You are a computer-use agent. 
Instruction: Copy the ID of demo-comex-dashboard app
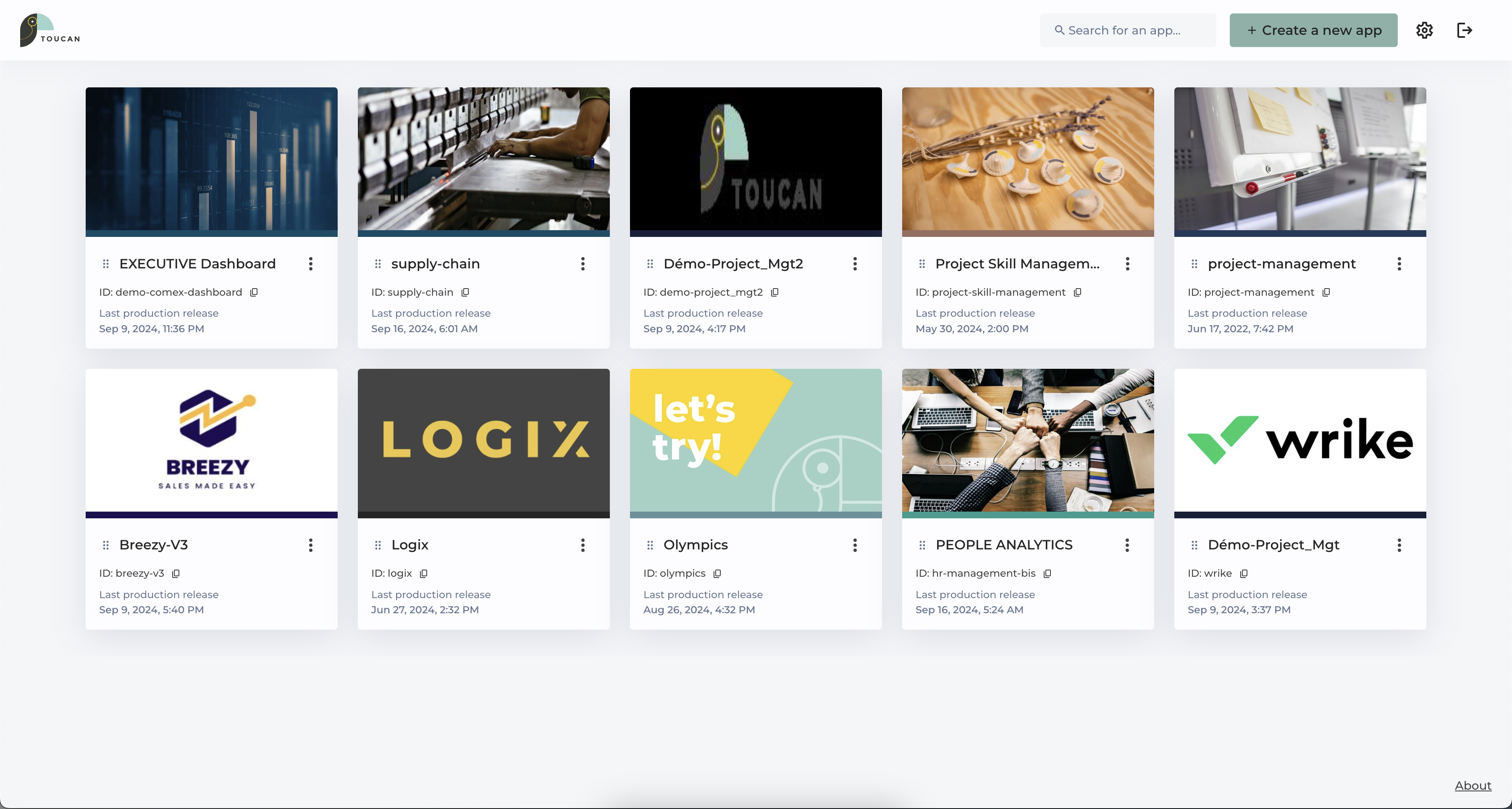(255, 292)
